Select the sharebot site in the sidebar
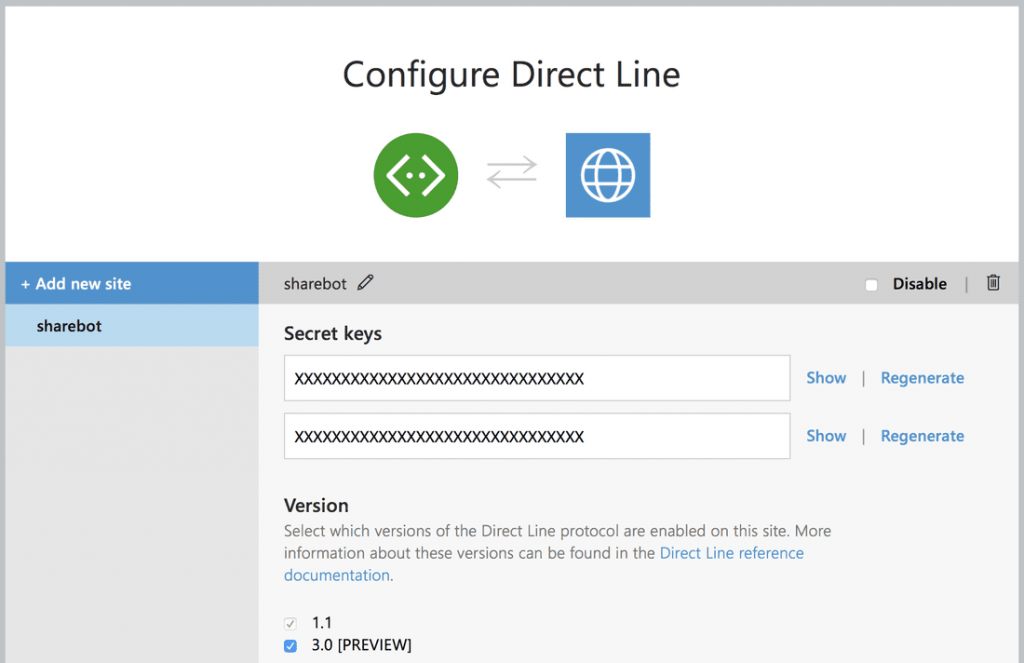The width and height of the screenshot is (1024, 663). [x=70, y=325]
